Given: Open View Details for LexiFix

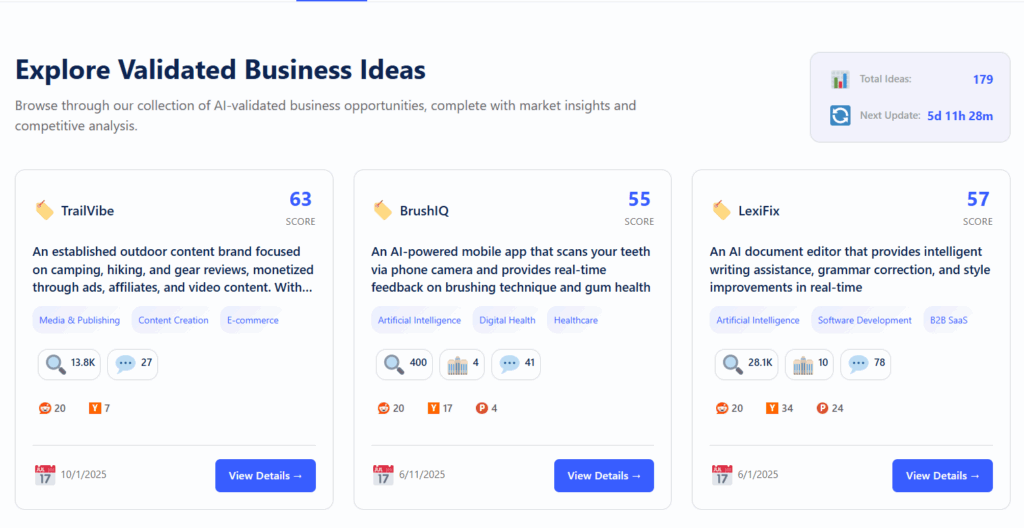Looking at the screenshot, I should click(x=942, y=476).
